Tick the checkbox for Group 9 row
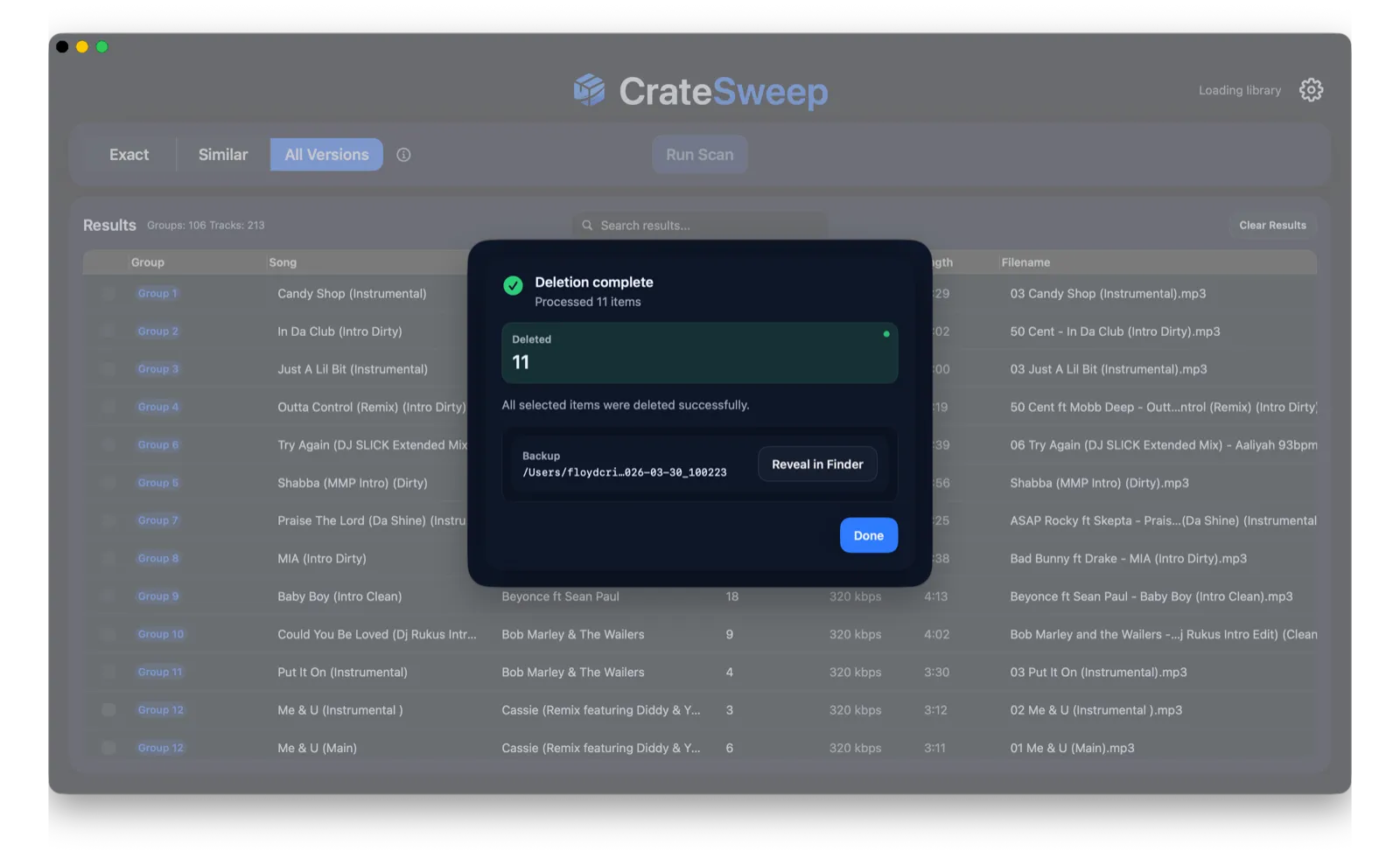Viewport: 1400px width, 858px height. (108, 596)
